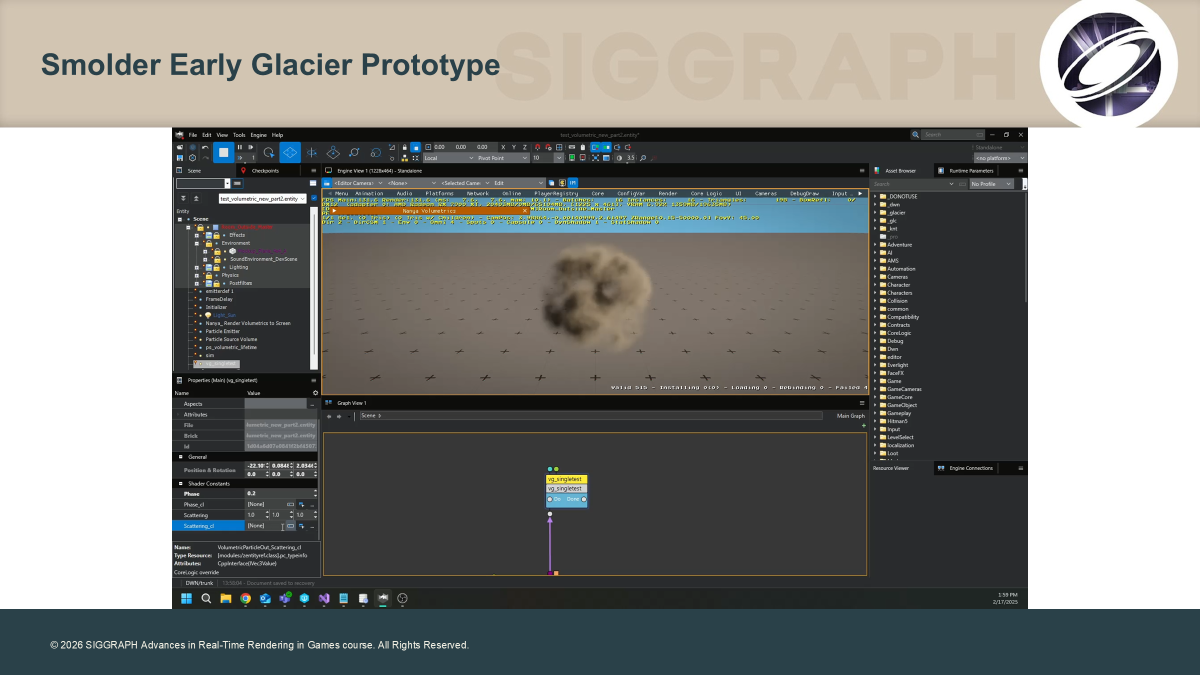Expand the Adventure folder
This screenshot has width=1200, height=675.
875,244
